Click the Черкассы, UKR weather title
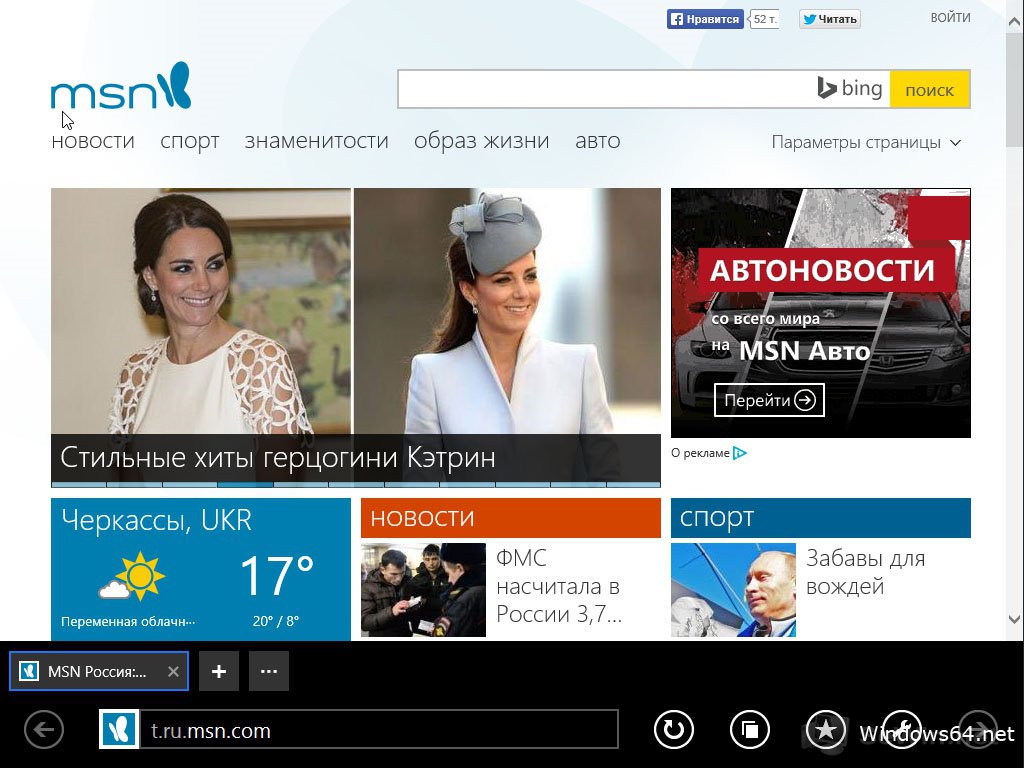This screenshot has height=768, width=1024. click(157, 520)
